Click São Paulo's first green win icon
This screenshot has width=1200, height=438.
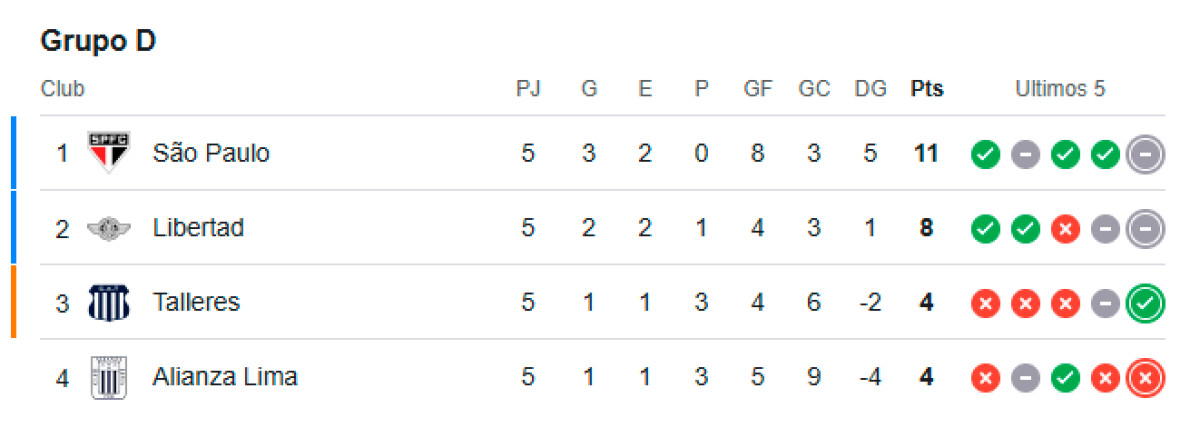click(x=985, y=154)
